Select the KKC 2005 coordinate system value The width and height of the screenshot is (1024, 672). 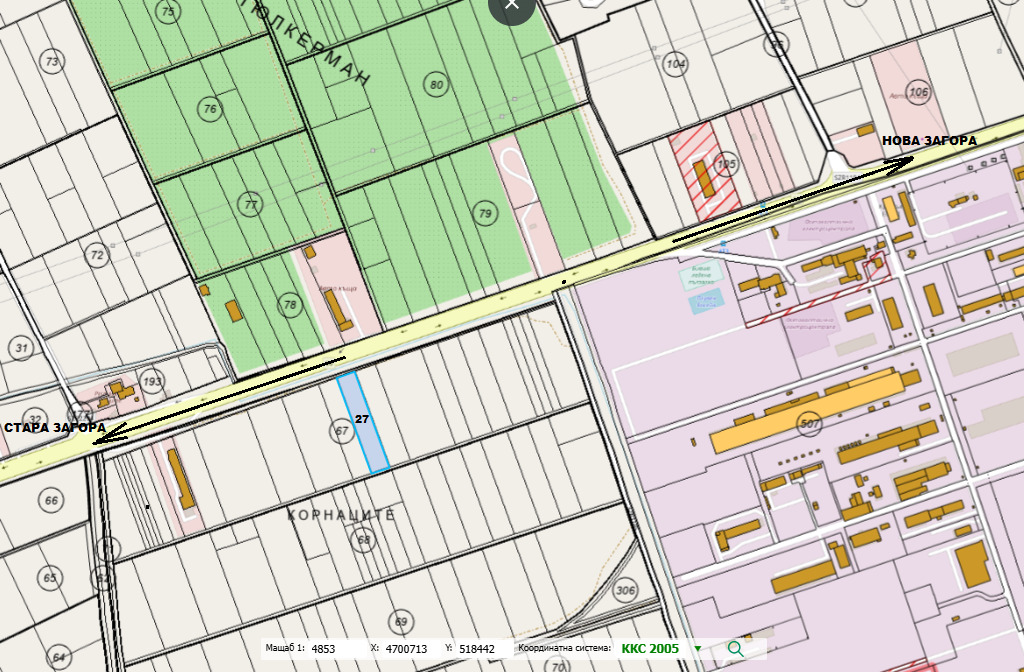(x=650, y=649)
